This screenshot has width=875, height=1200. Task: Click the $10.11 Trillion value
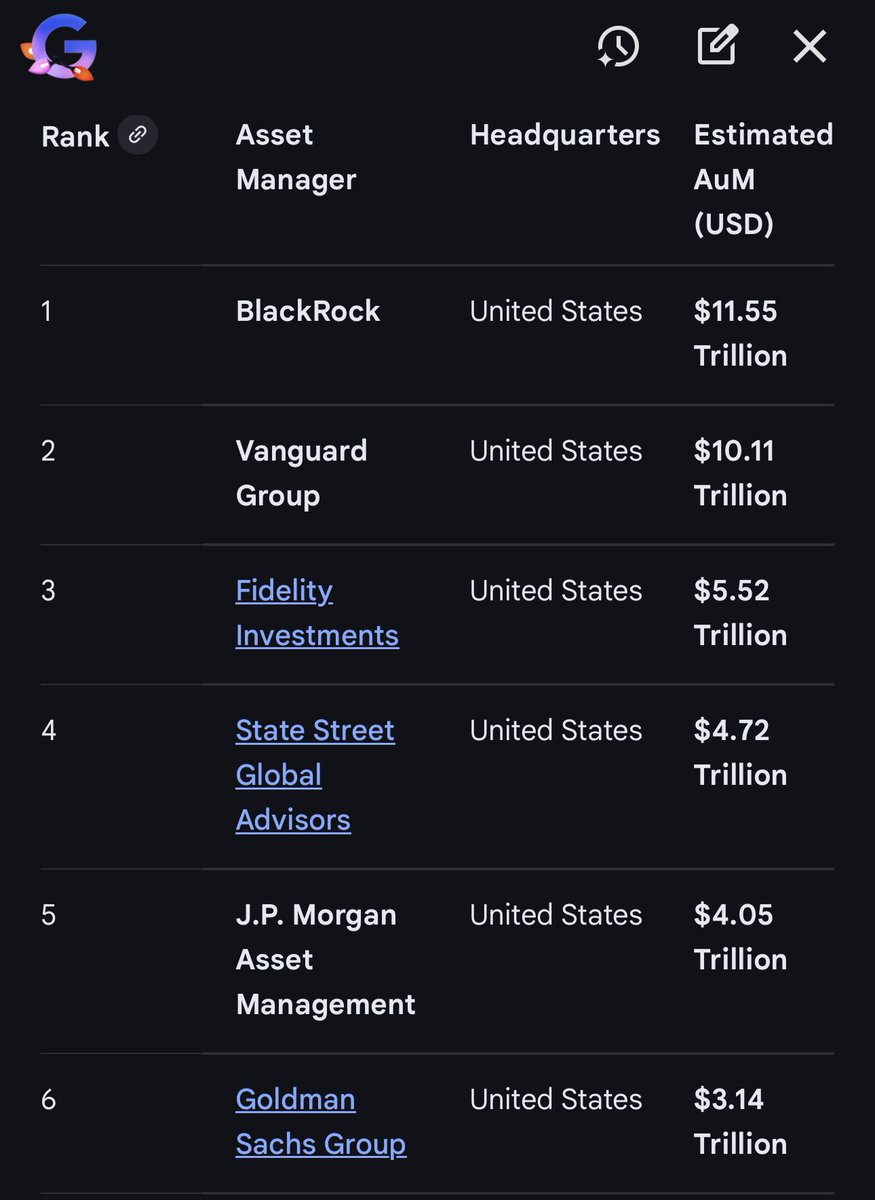coord(740,472)
